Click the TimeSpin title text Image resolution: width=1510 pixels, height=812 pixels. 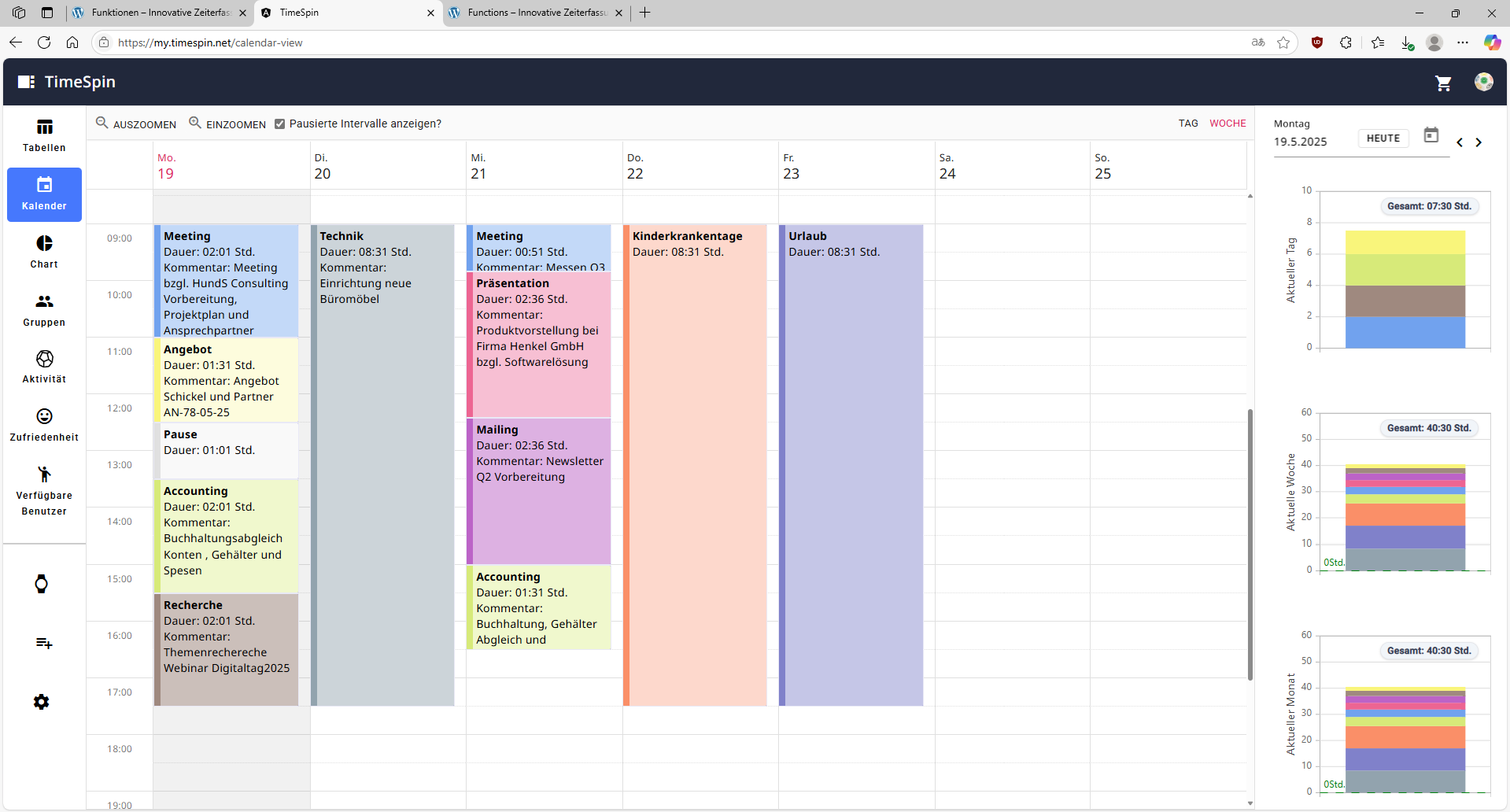tap(80, 82)
